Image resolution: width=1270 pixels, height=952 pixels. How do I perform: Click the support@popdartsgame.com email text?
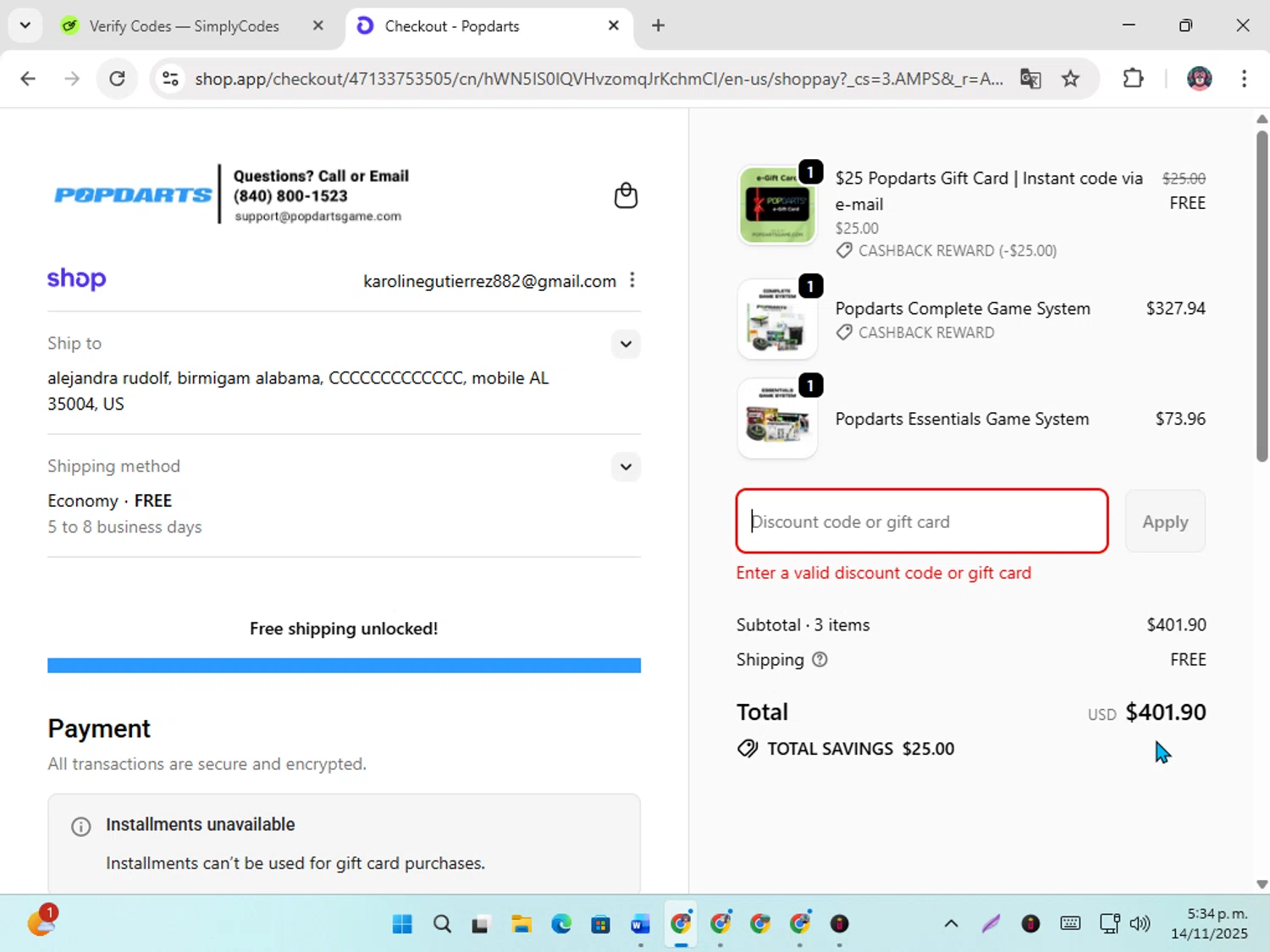pos(318,217)
